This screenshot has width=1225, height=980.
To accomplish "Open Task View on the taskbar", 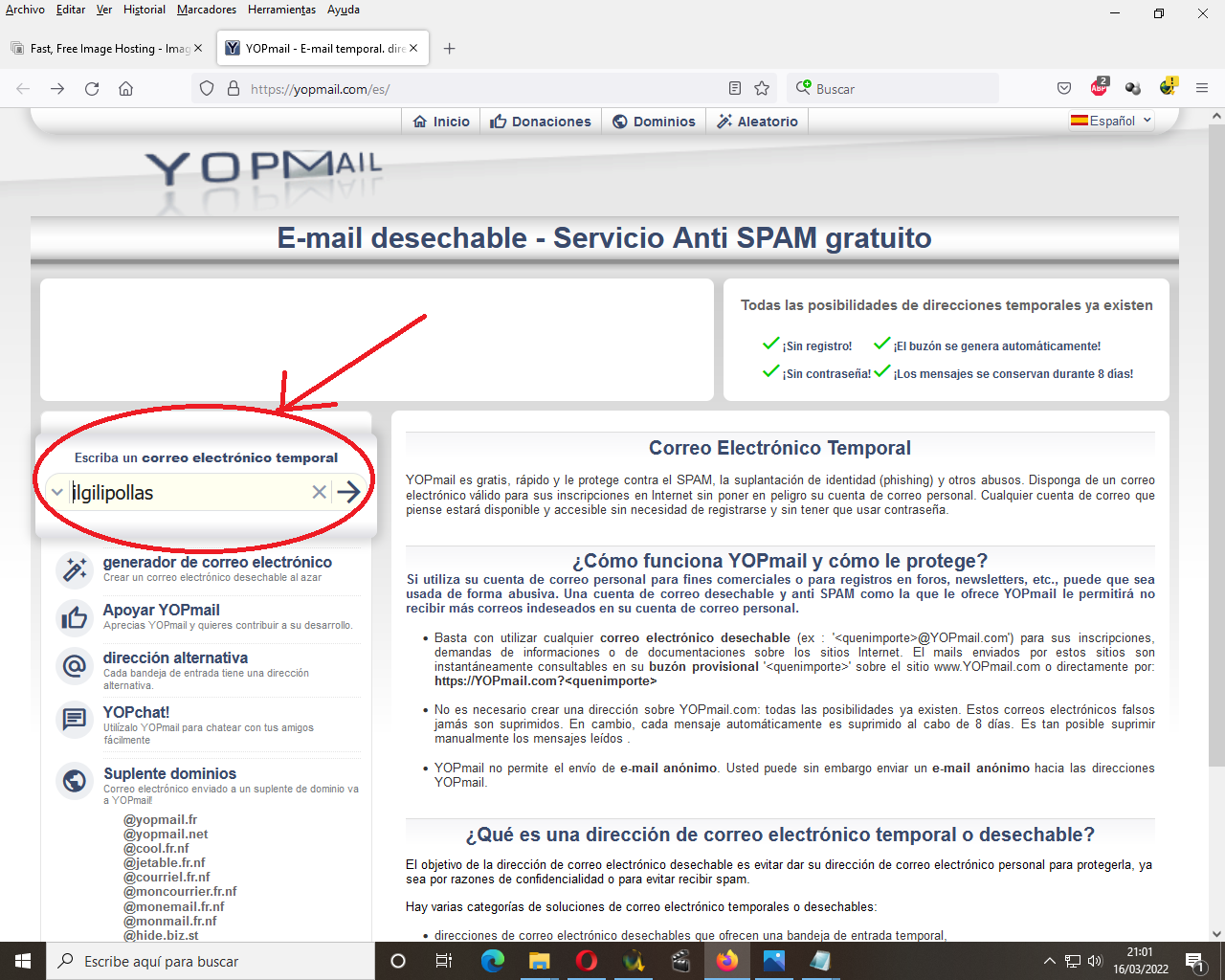I will (x=444, y=961).
